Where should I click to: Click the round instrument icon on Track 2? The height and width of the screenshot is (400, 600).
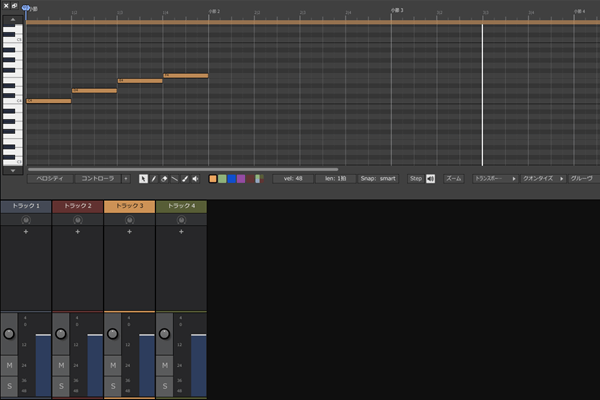78,219
